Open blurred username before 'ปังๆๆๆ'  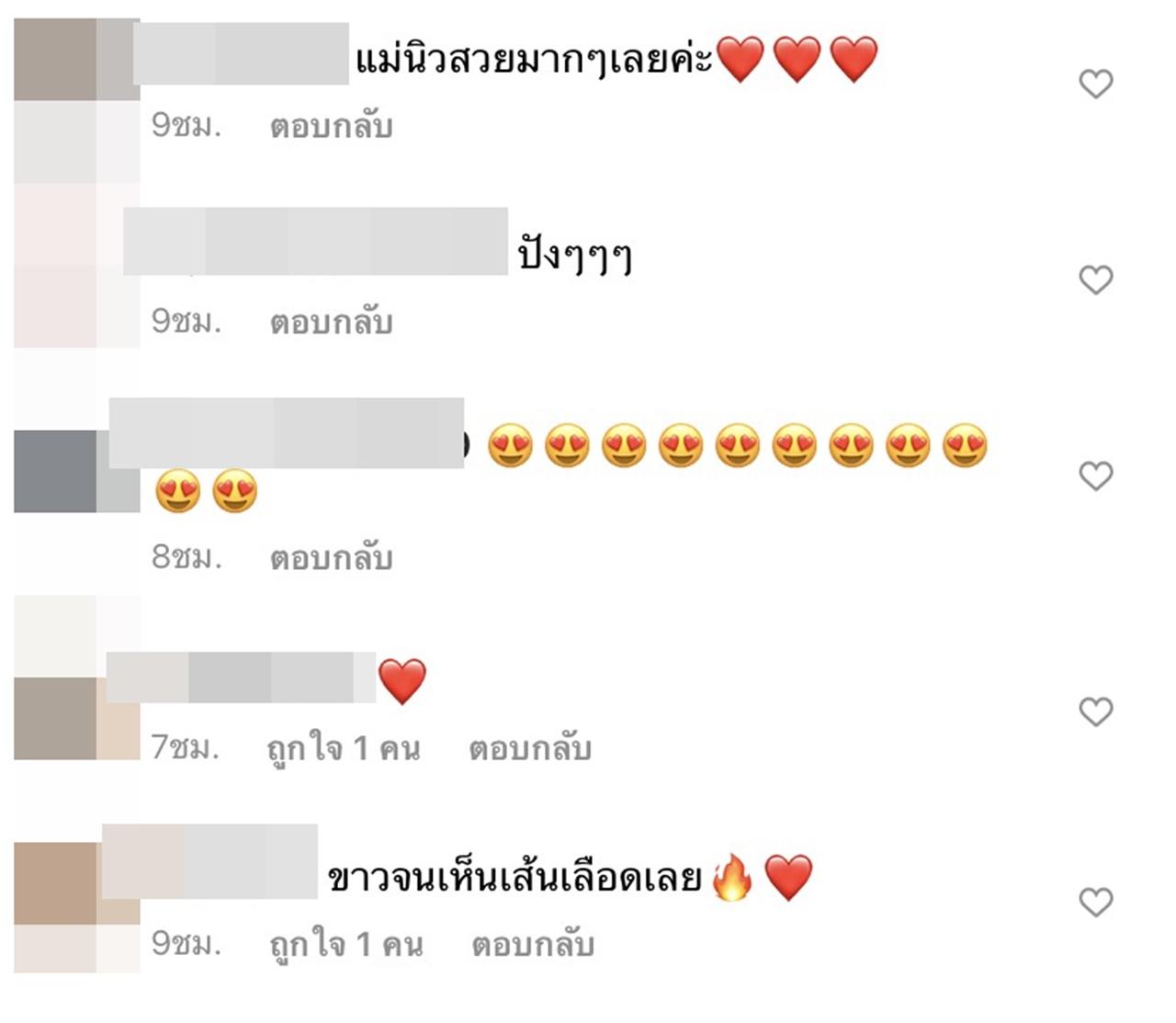pos(315,241)
